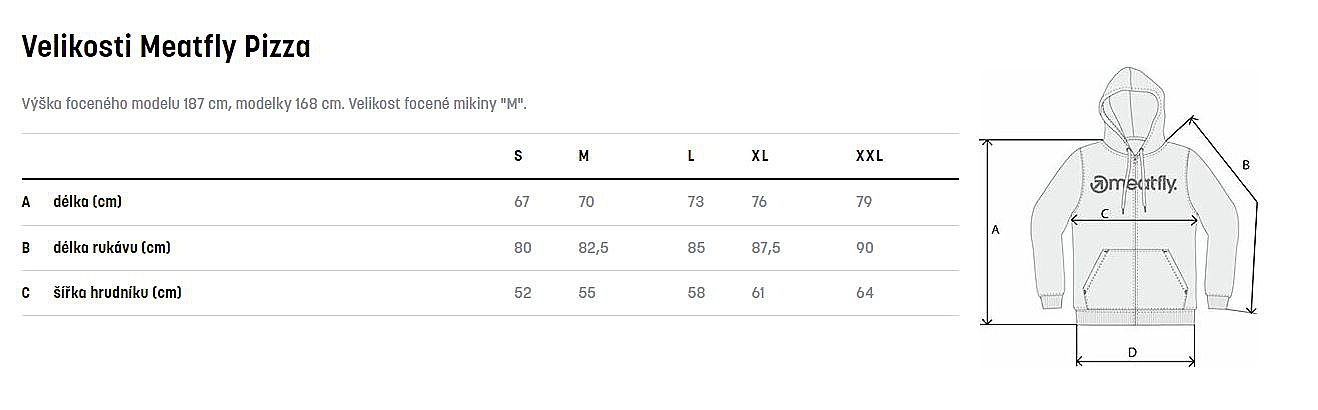Viewport: 1318px width, 410px height.
Task: Click the model height description text
Action: point(273,105)
